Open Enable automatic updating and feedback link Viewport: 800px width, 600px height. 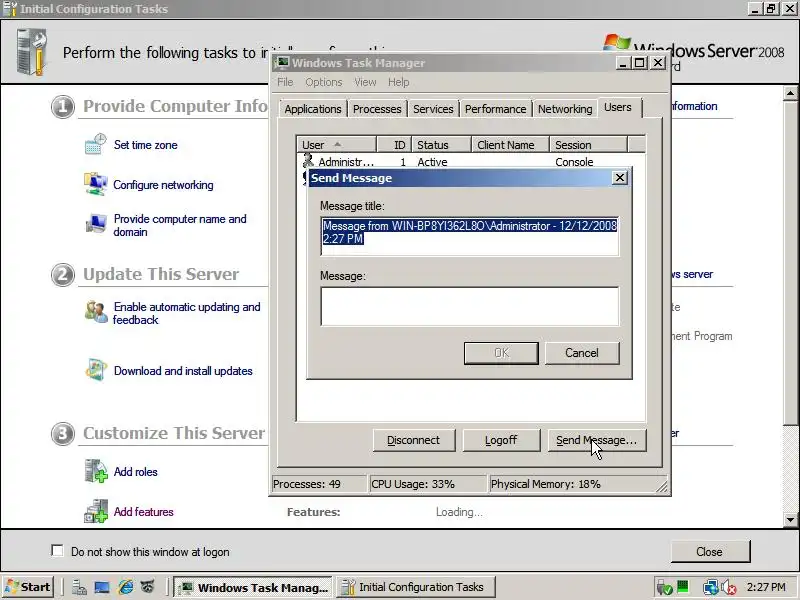point(187,313)
